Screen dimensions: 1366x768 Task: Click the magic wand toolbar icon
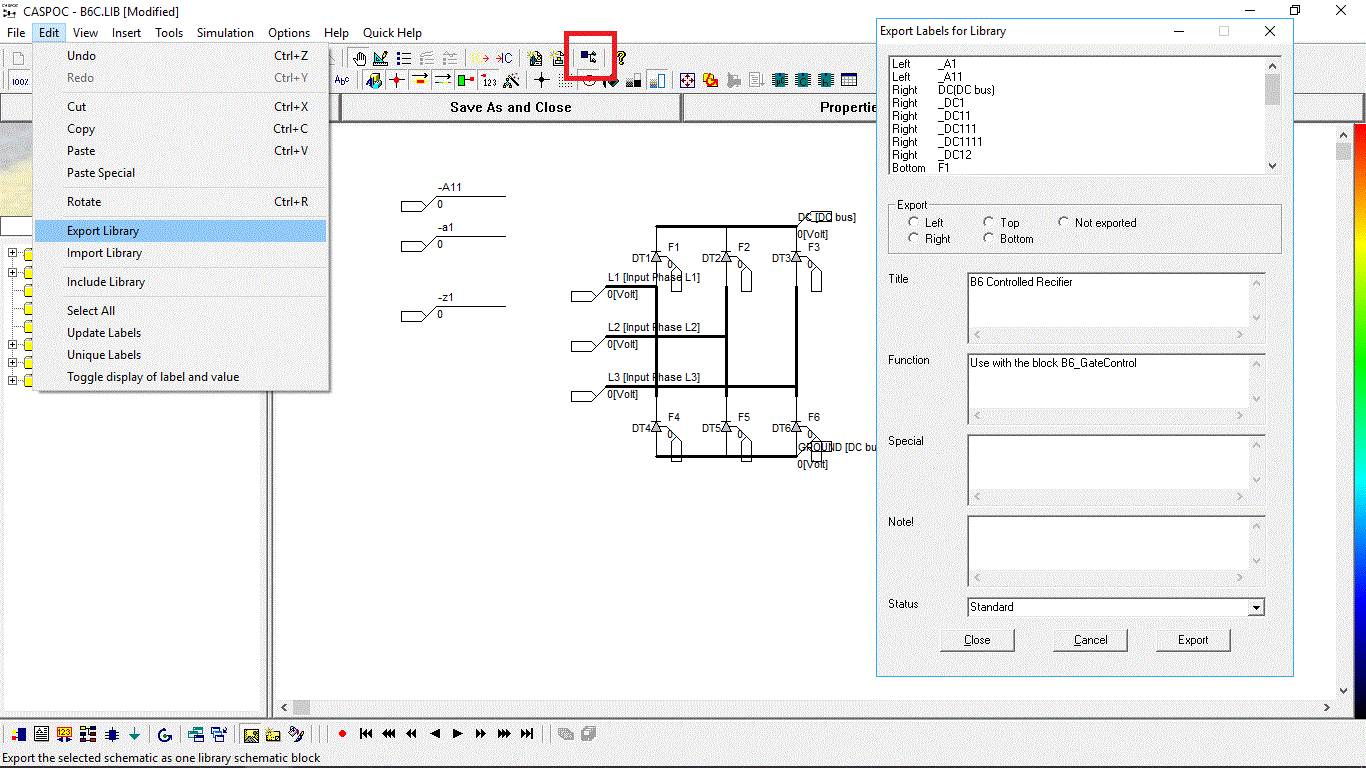pyautogui.click(x=511, y=80)
